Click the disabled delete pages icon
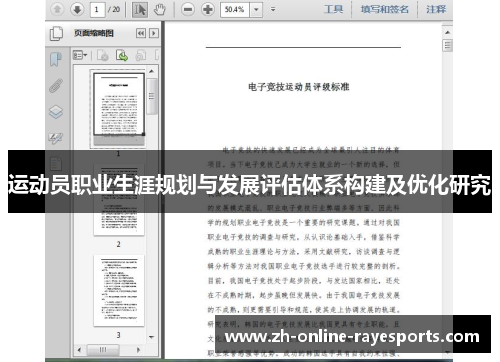This screenshot has width=500, height=362. pyautogui.click(x=103, y=55)
